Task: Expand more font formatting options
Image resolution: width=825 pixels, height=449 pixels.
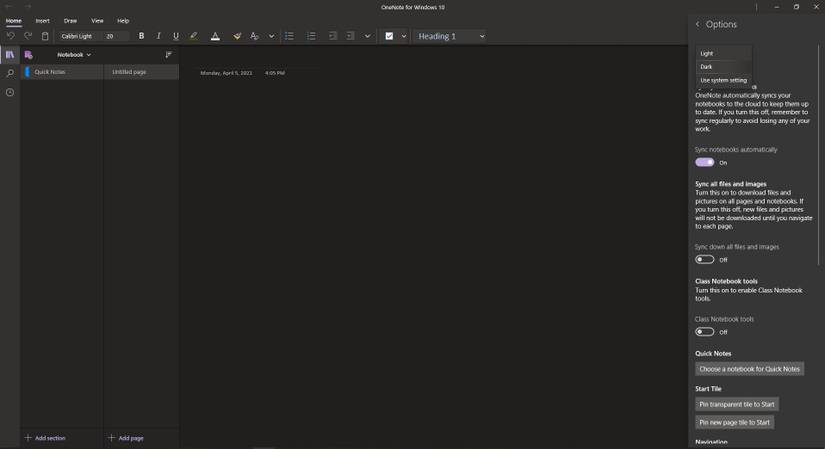Action: pos(271,36)
